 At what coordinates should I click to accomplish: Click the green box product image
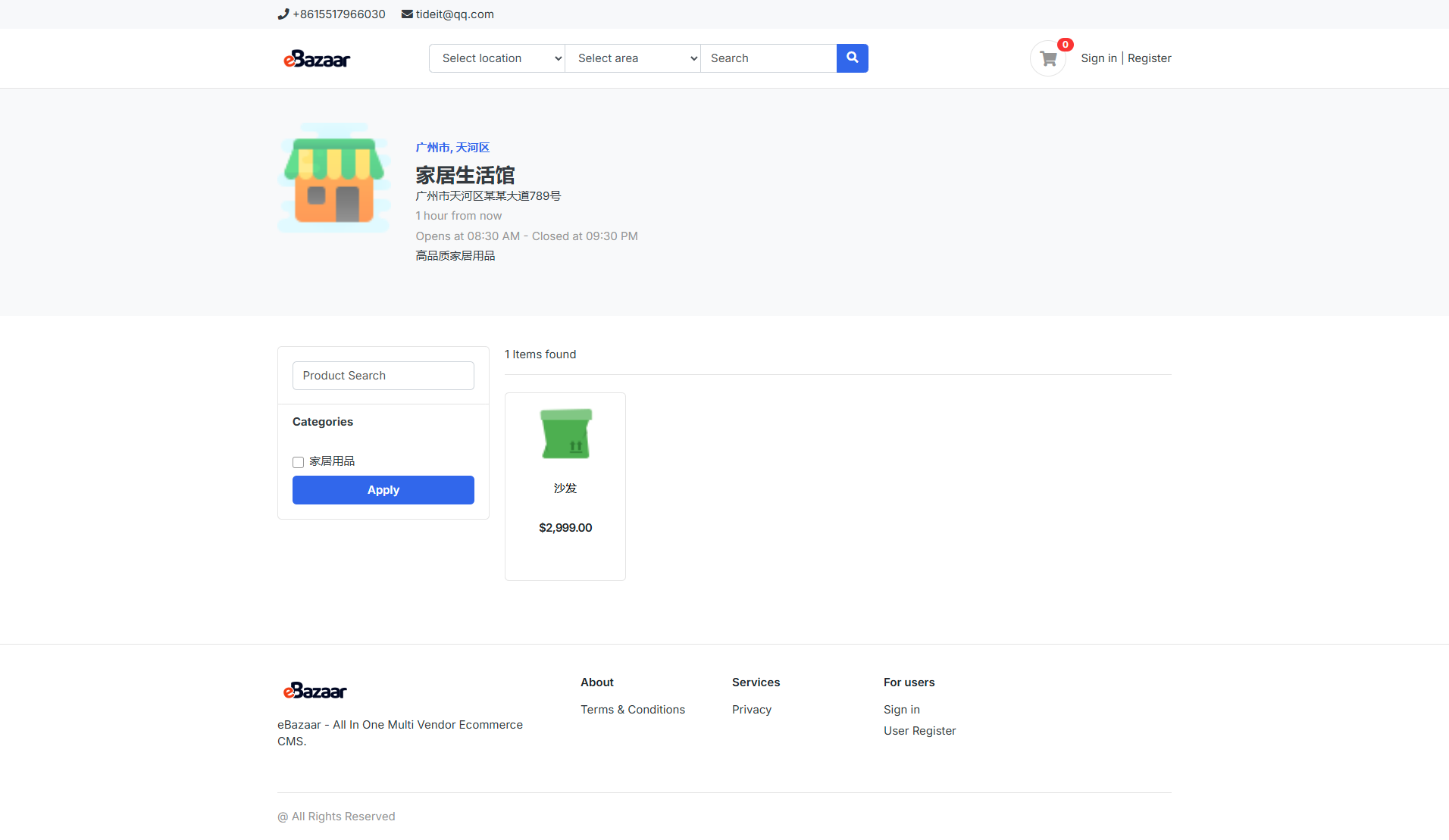[x=565, y=434]
